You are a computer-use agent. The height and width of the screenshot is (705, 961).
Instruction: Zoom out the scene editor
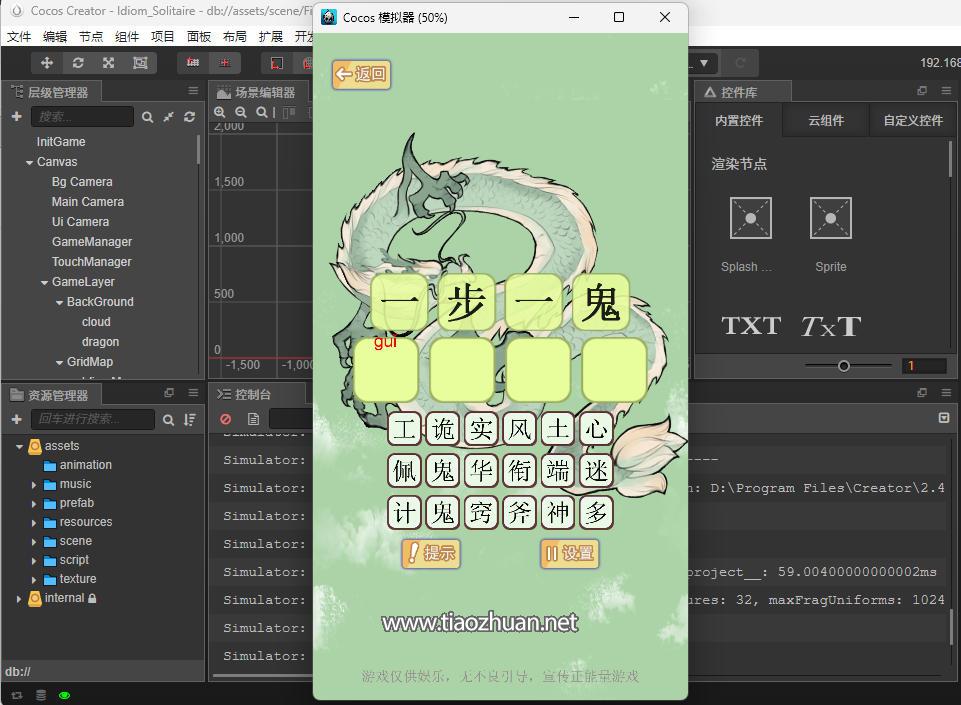[x=241, y=112]
